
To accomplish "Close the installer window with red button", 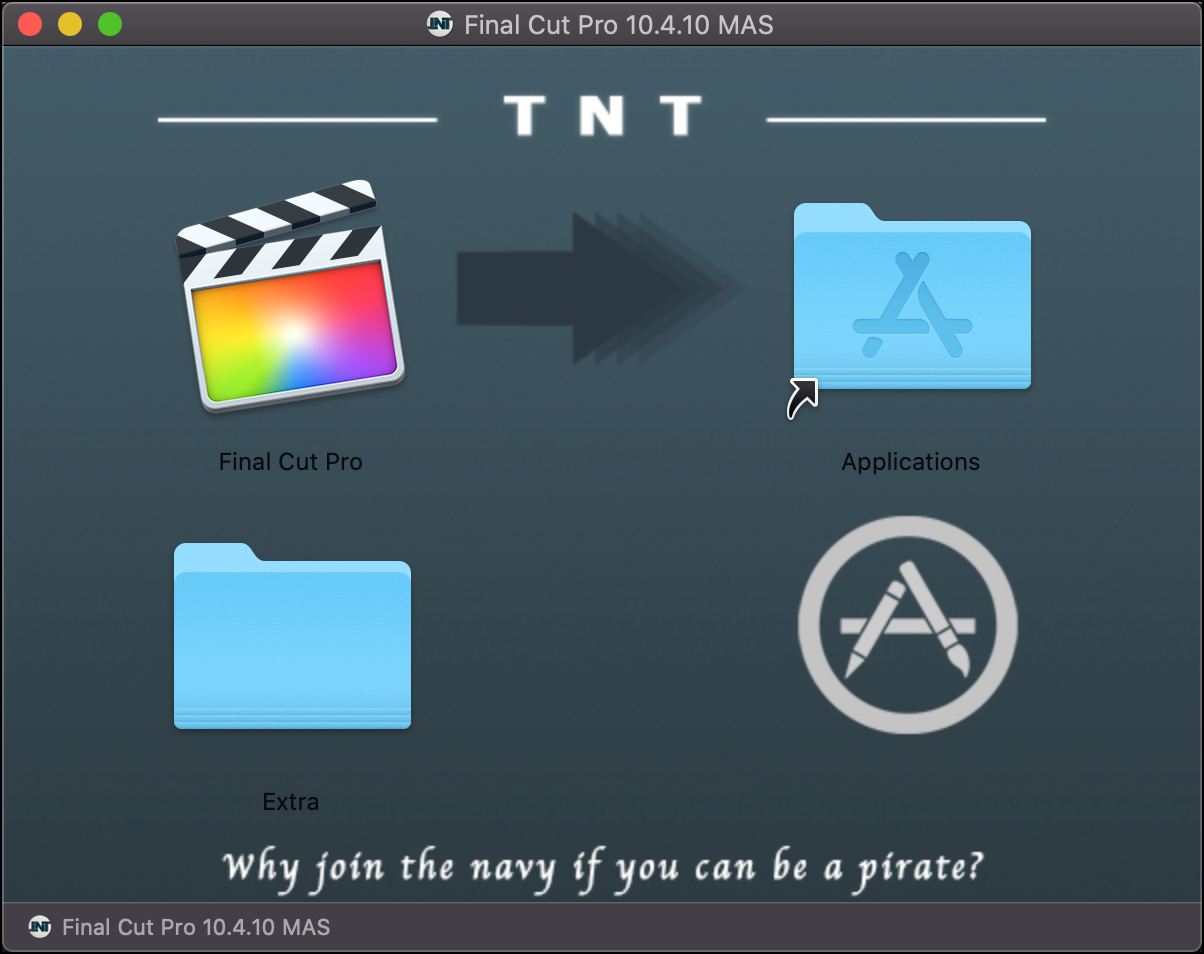I will point(30,24).
